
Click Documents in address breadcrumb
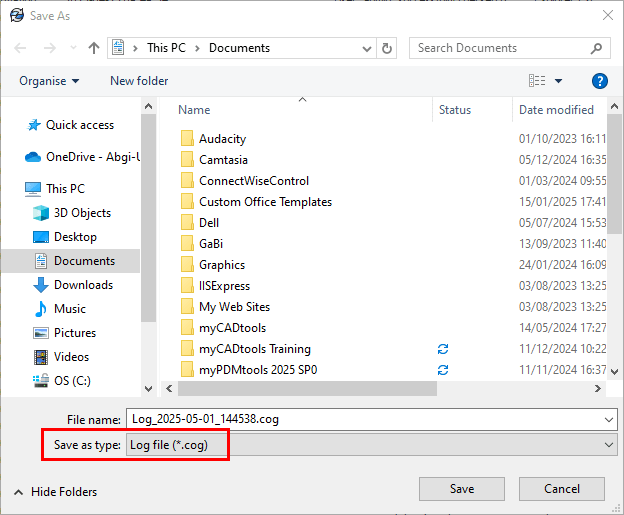(x=239, y=48)
